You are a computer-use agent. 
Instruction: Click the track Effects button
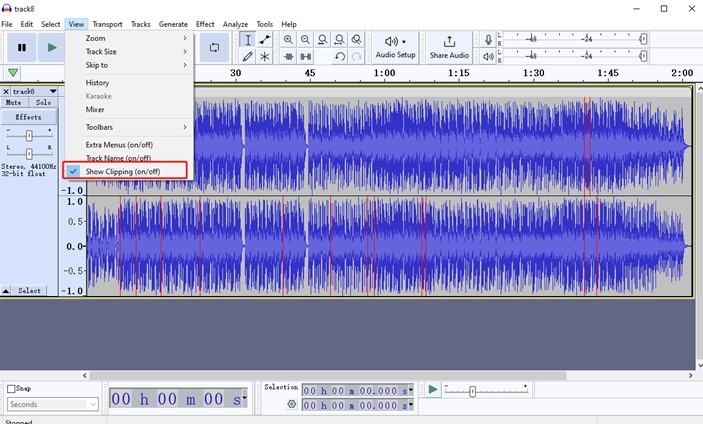coord(29,117)
